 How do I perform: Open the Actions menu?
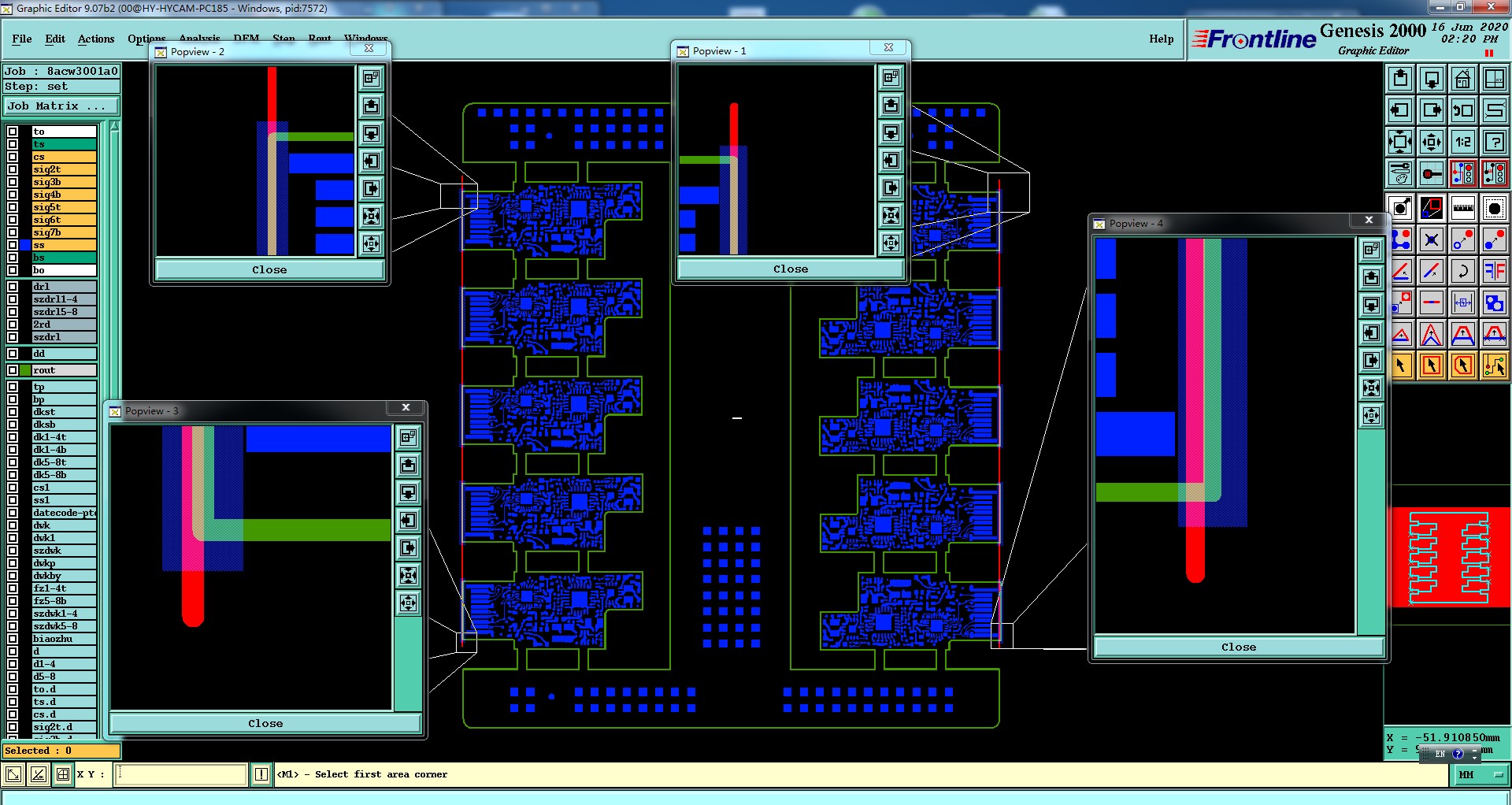pyautogui.click(x=96, y=39)
